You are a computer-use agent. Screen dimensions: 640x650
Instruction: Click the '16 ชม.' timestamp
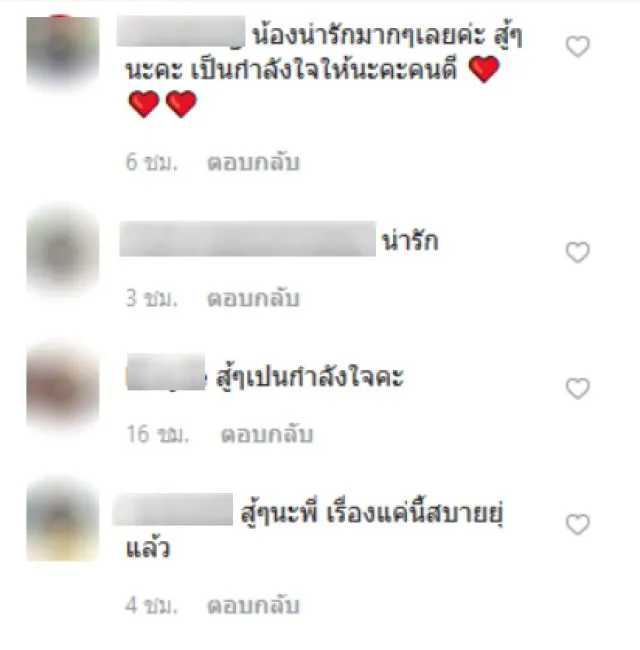(x=158, y=434)
